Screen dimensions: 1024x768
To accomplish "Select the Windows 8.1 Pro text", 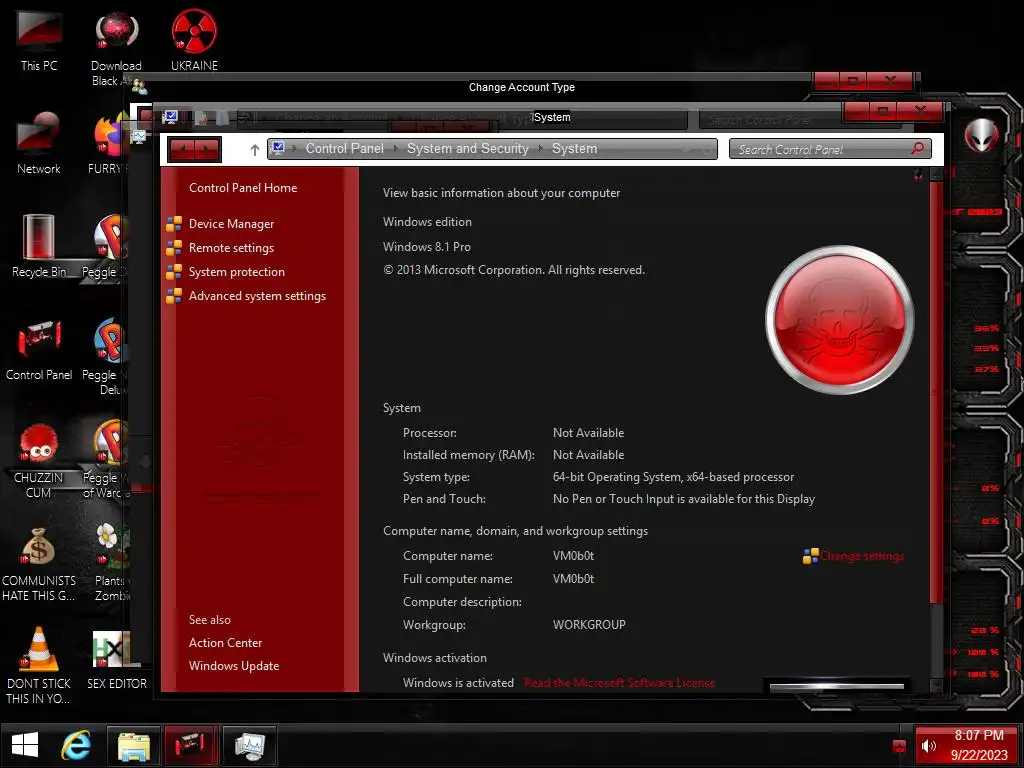I will pos(426,247).
